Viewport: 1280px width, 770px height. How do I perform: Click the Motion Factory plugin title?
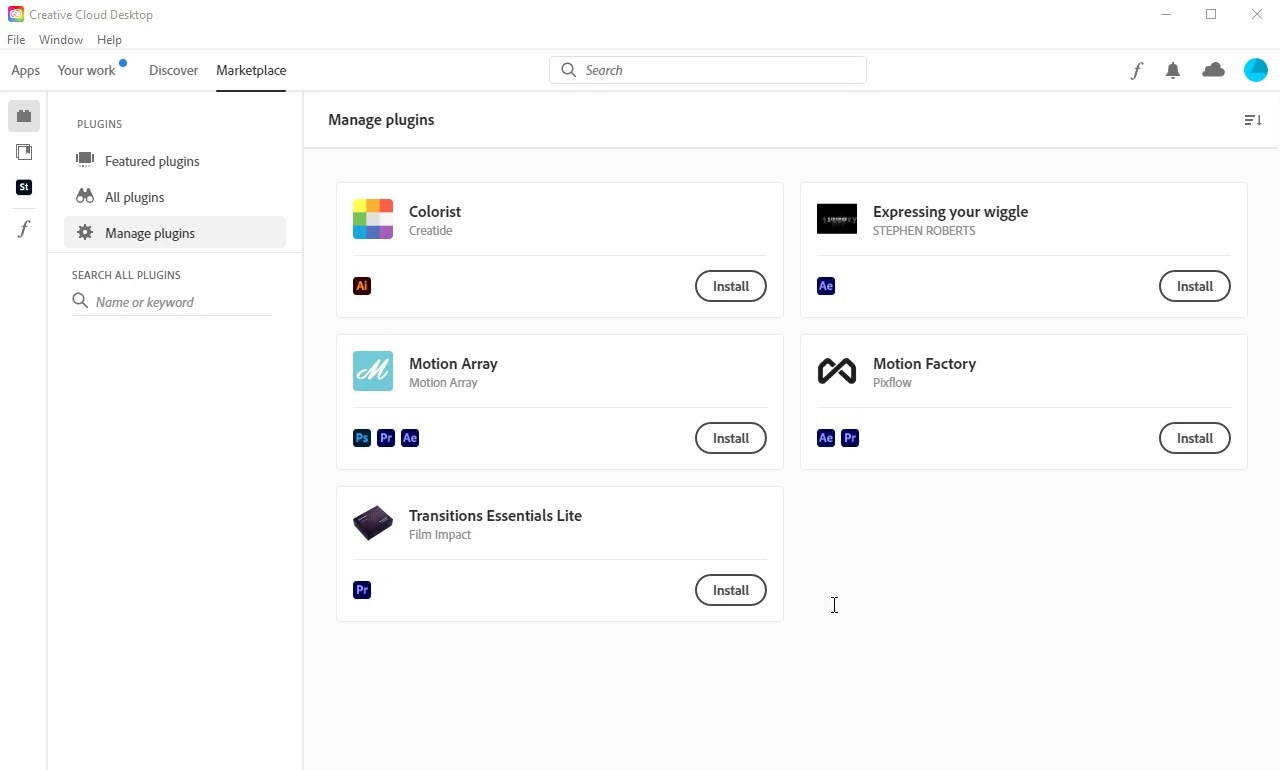click(924, 364)
